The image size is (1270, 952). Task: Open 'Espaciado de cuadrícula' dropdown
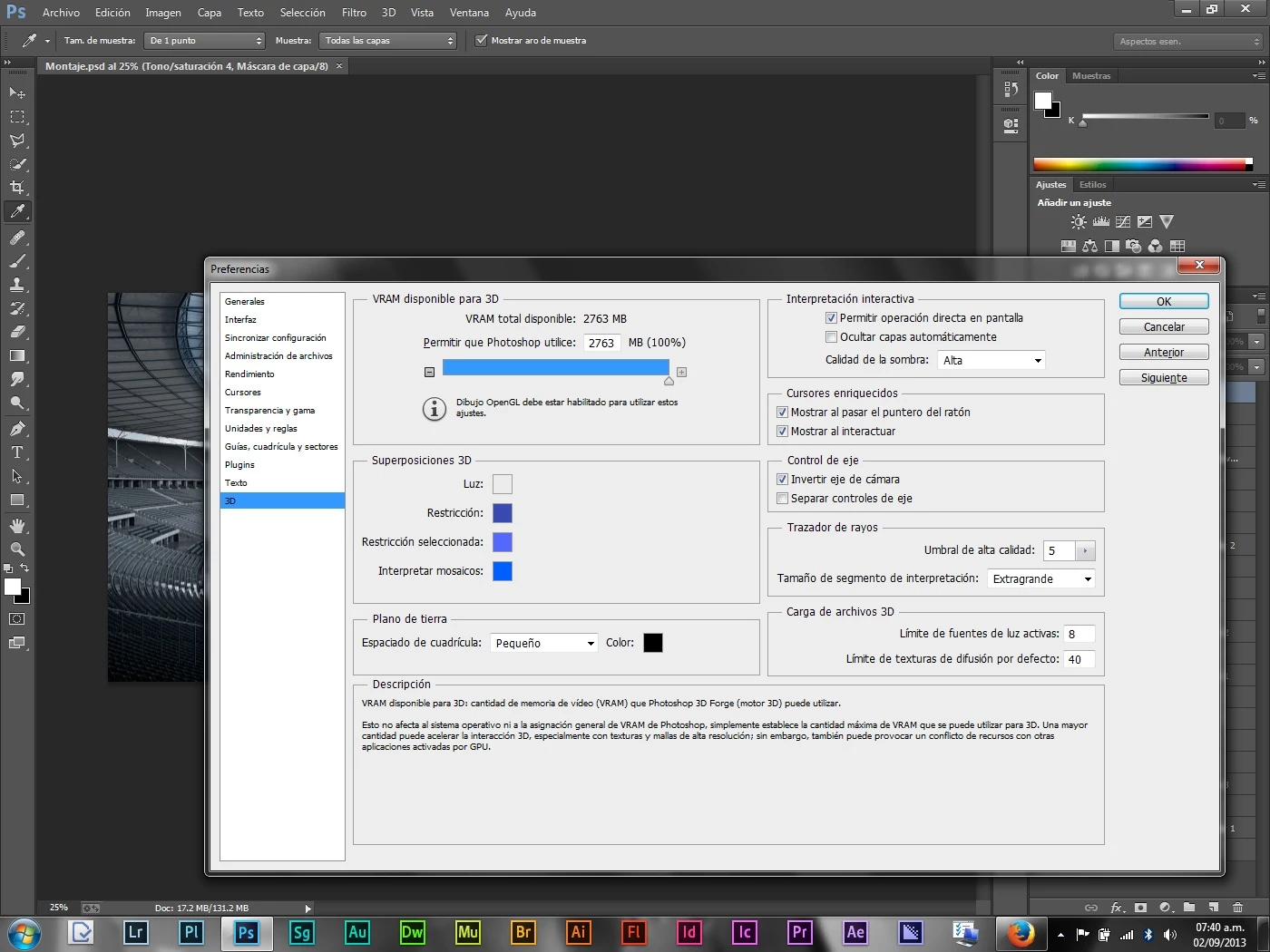(544, 643)
